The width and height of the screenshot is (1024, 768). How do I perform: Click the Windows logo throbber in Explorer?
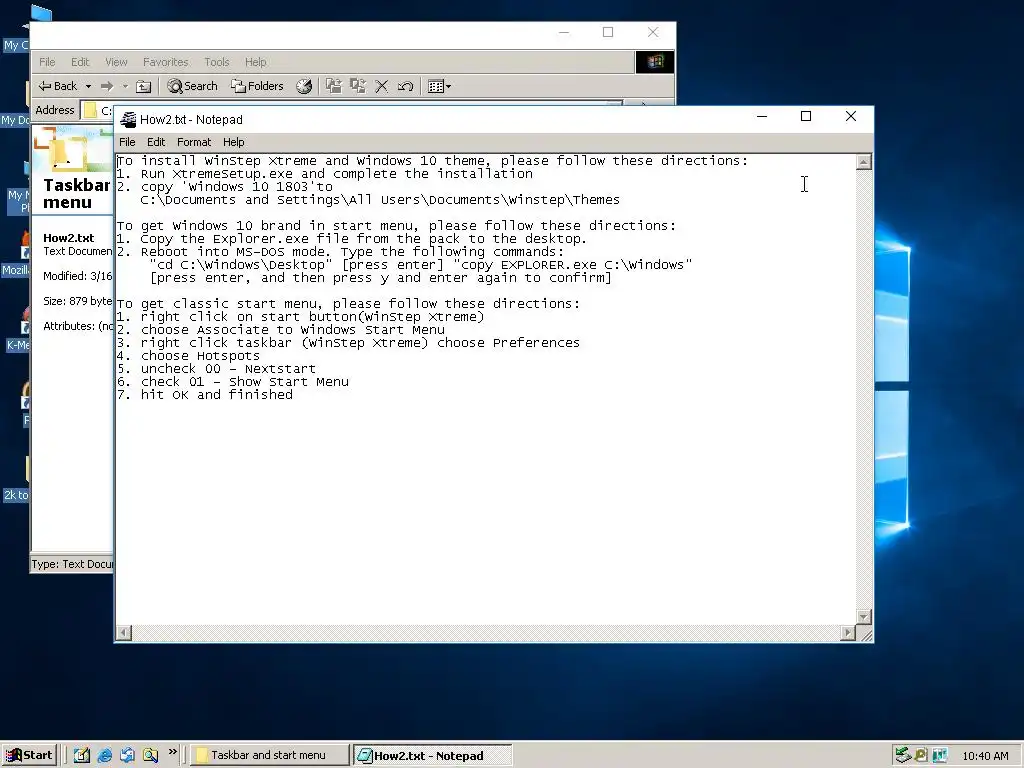655,62
